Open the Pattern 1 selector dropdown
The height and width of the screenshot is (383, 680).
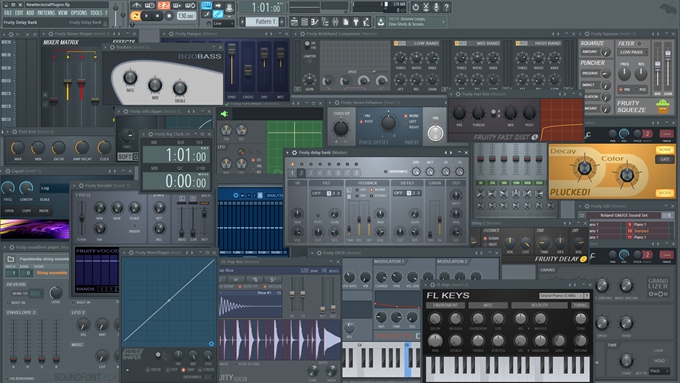point(265,22)
